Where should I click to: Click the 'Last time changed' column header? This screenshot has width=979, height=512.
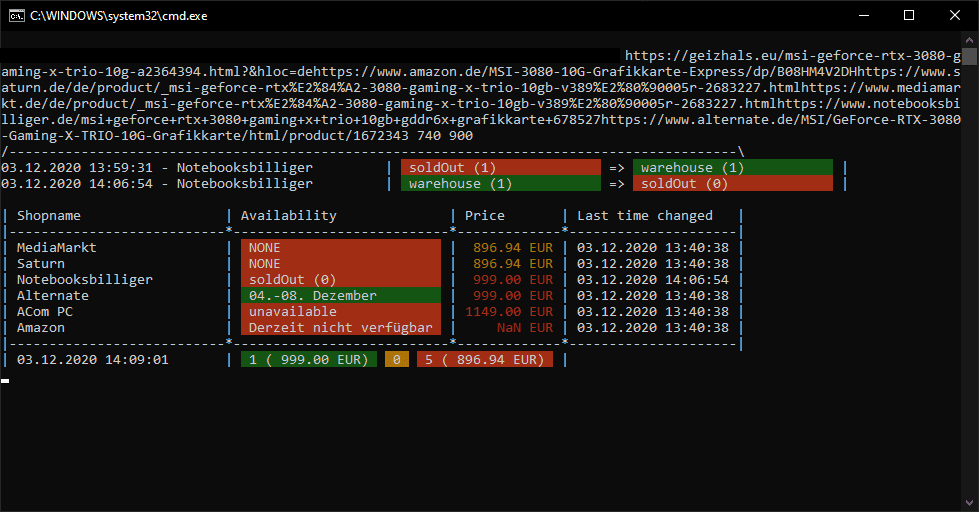[645, 215]
